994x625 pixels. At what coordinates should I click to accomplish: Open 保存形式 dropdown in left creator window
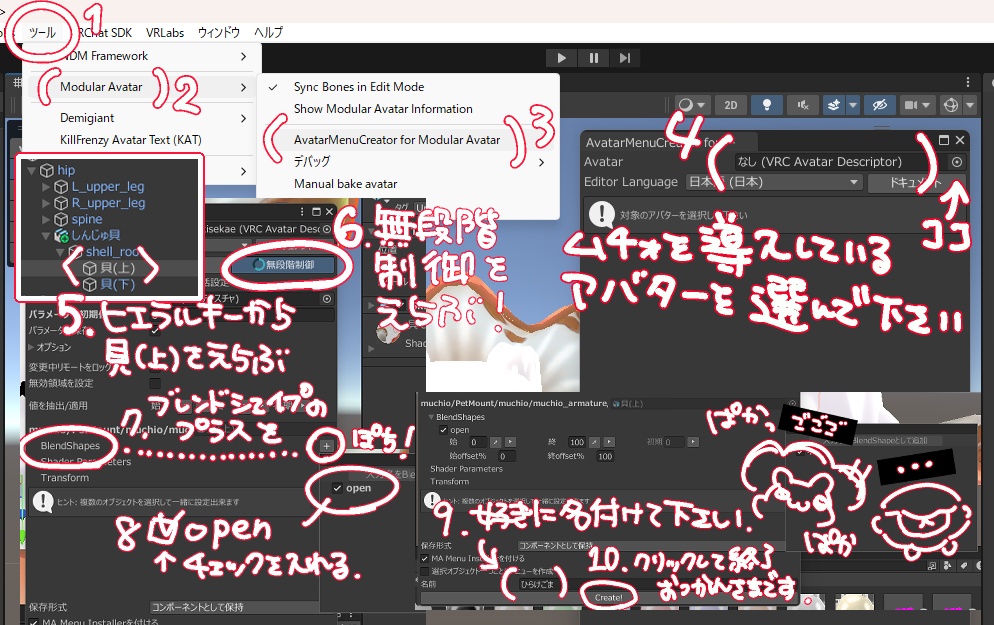235,607
